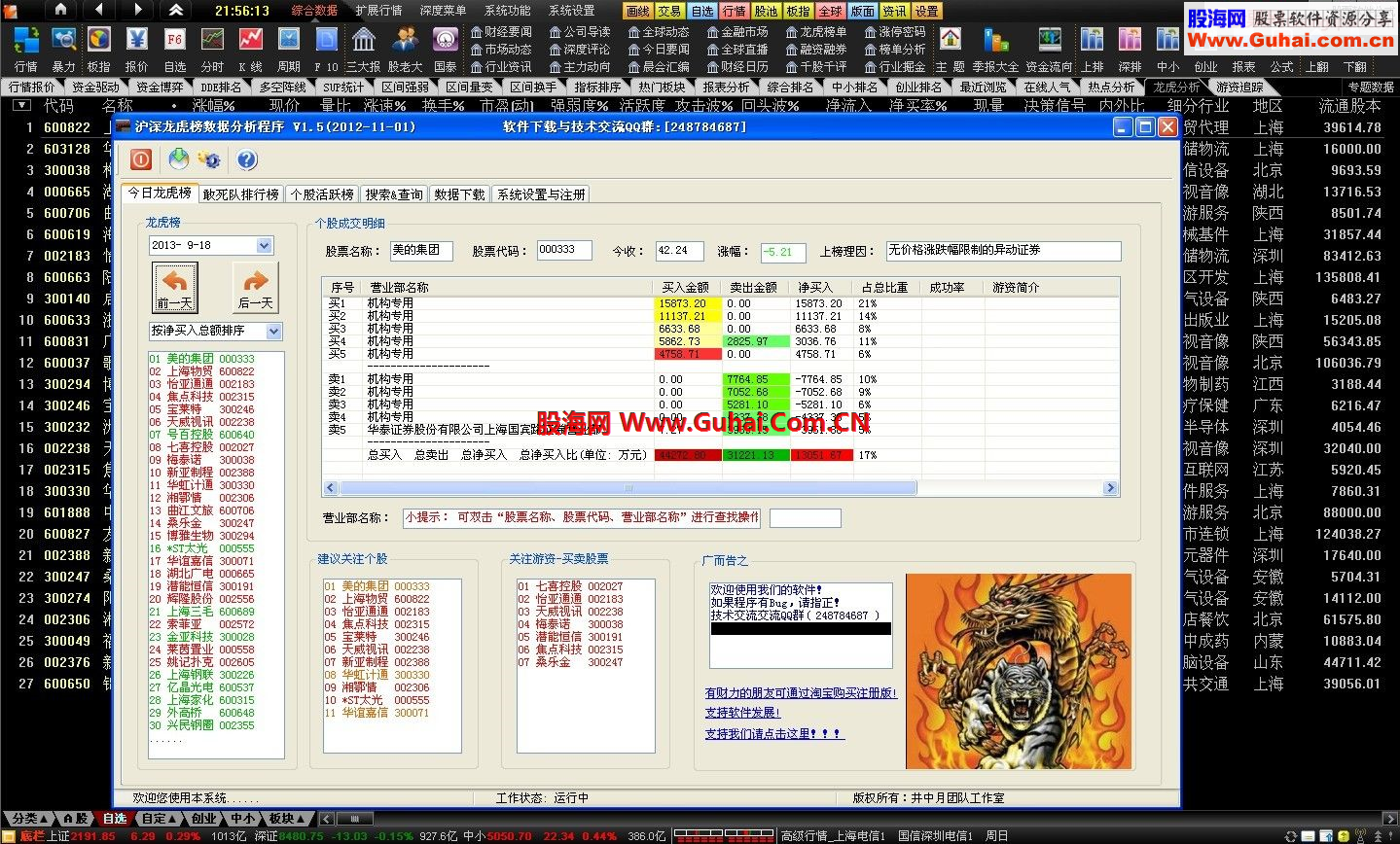Click the 全球 mode button

click(x=830, y=11)
